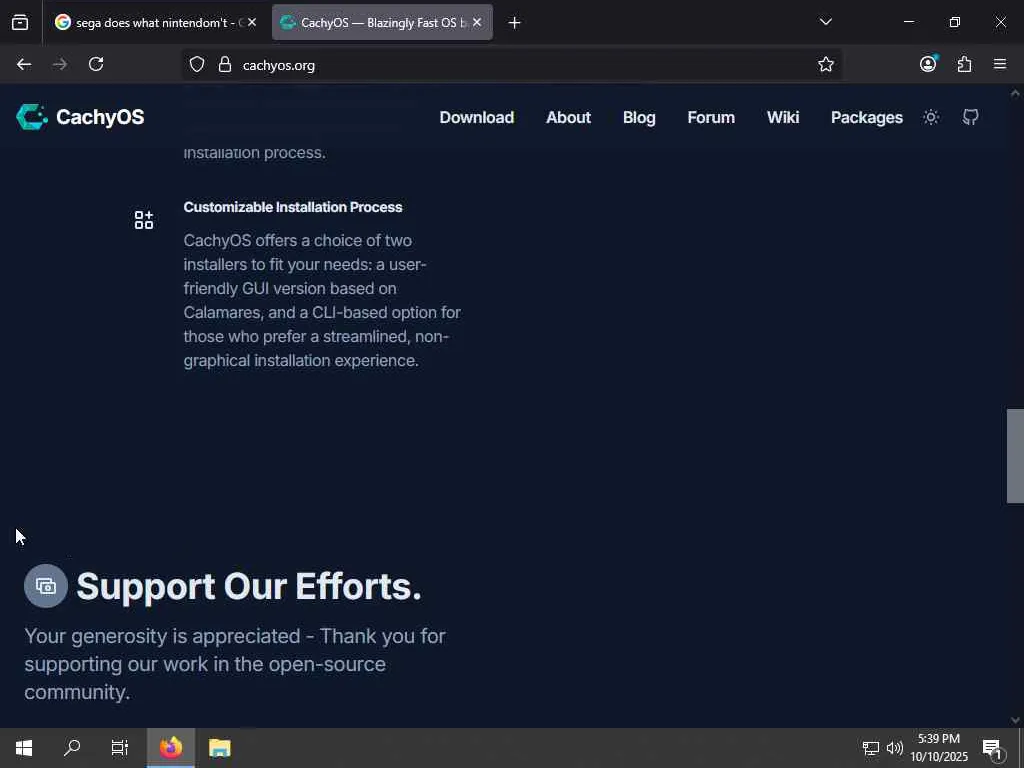Close the sega Google search tab

tap(252, 22)
